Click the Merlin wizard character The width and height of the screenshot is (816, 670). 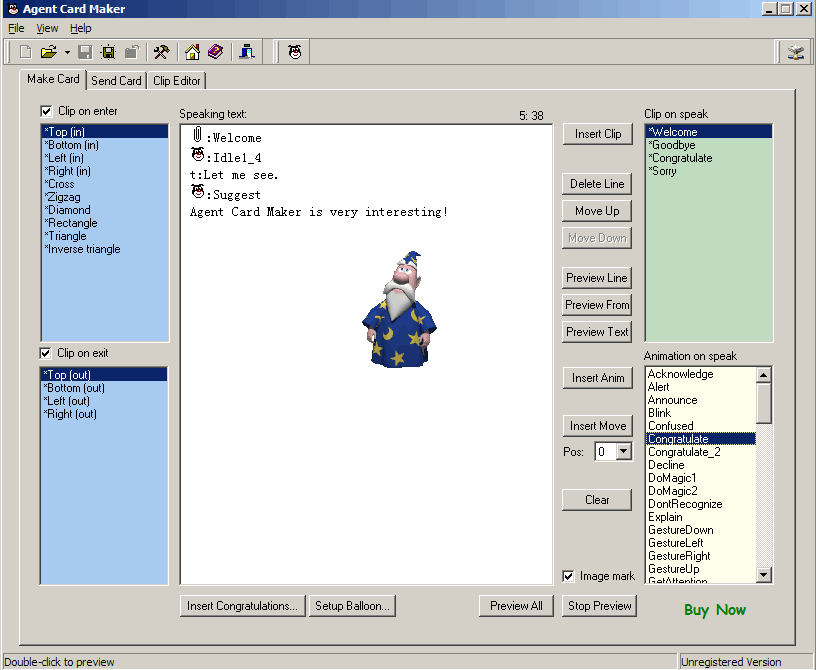point(399,309)
